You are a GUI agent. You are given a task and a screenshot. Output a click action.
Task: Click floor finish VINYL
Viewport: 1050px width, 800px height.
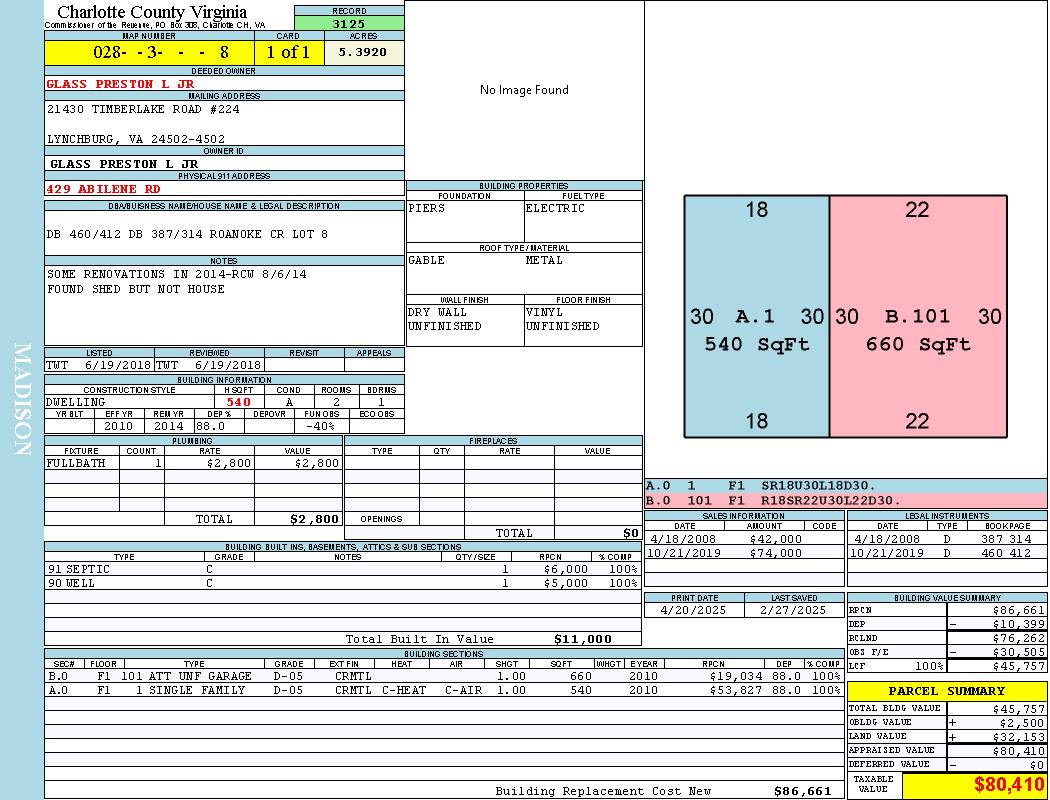(x=544, y=313)
